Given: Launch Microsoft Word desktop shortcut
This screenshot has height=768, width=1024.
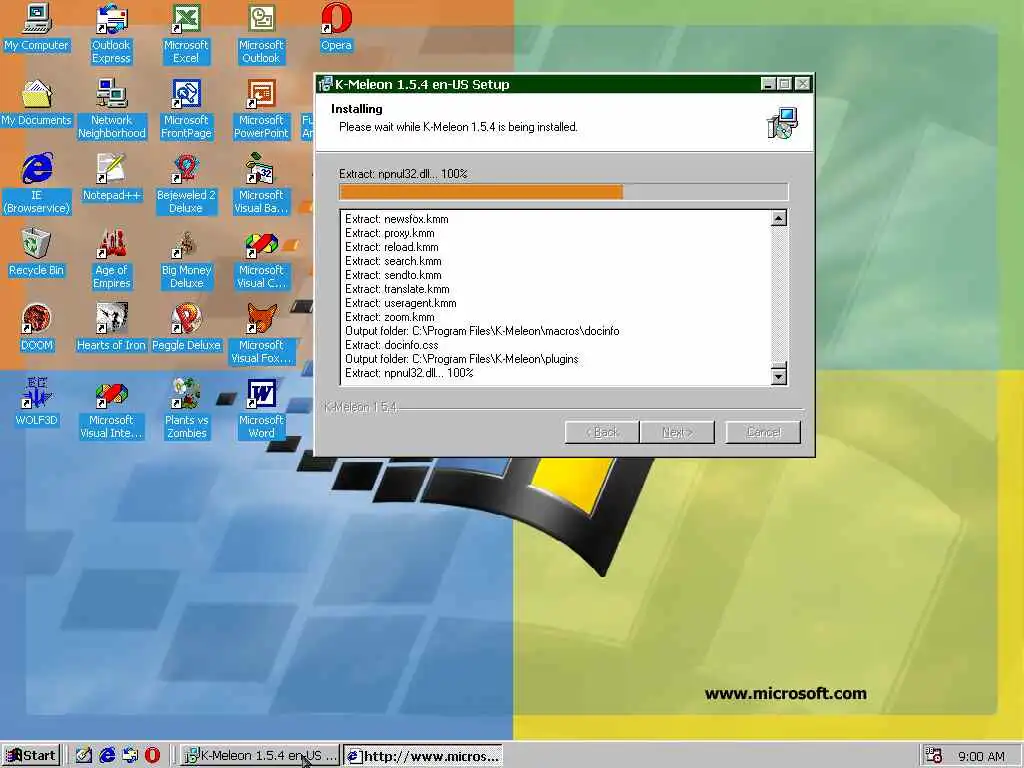Looking at the screenshot, I should pyautogui.click(x=261, y=409).
